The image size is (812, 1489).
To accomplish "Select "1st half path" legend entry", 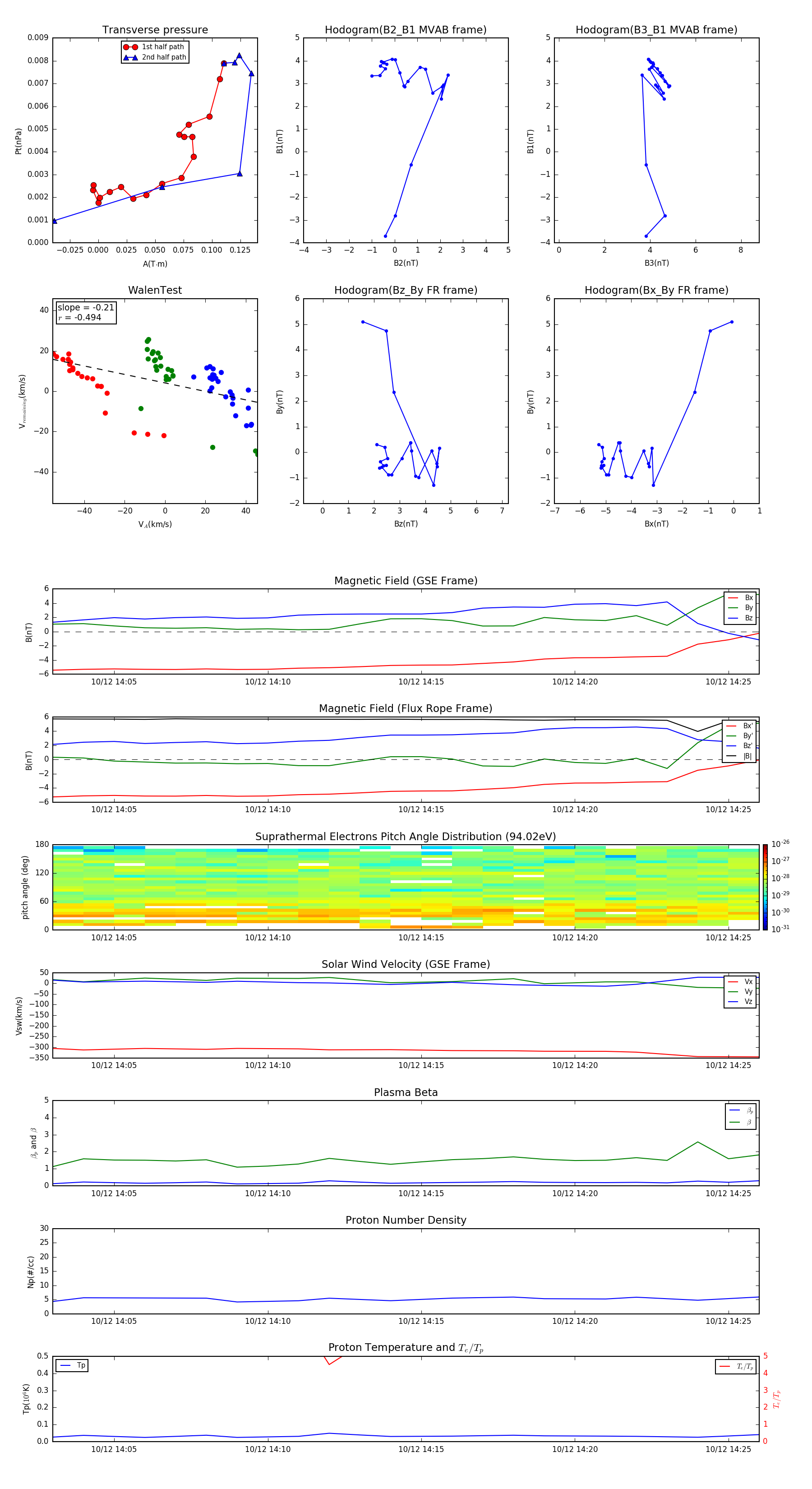I will [x=154, y=47].
